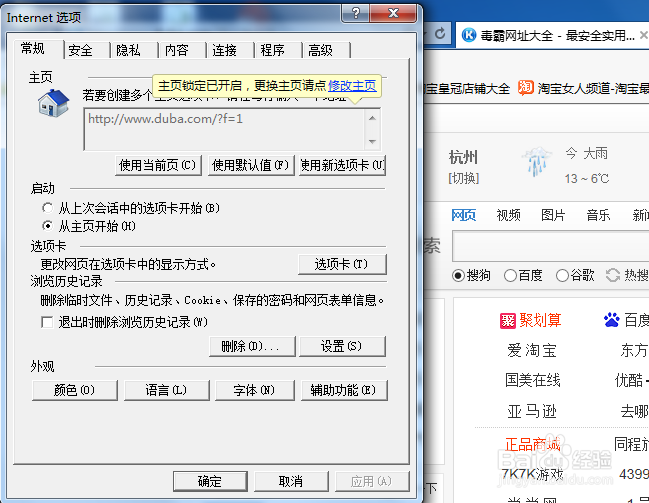
Task: Click 皇冠店铺大全 bookmark link
Action: tap(467, 88)
